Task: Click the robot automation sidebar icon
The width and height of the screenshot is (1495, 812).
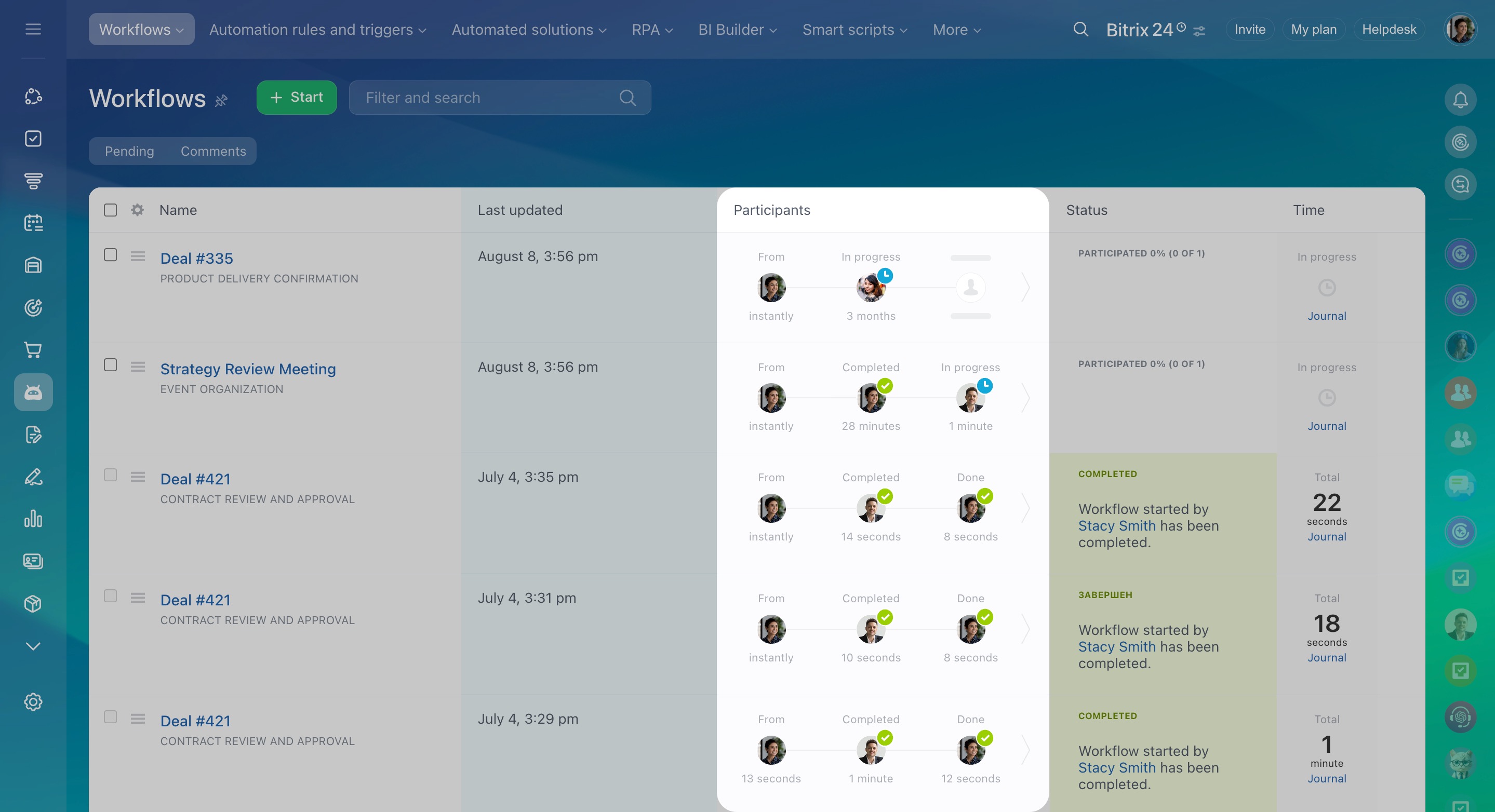Action: (x=33, y=393)
